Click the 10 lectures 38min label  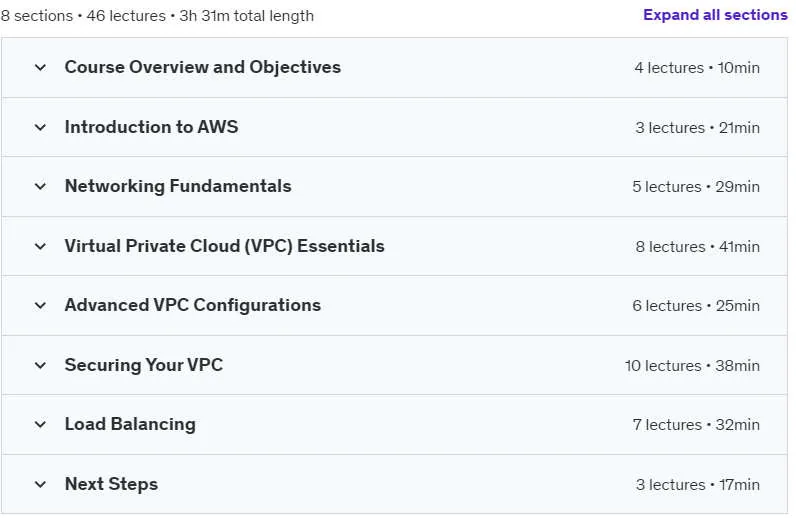point(692,366)
